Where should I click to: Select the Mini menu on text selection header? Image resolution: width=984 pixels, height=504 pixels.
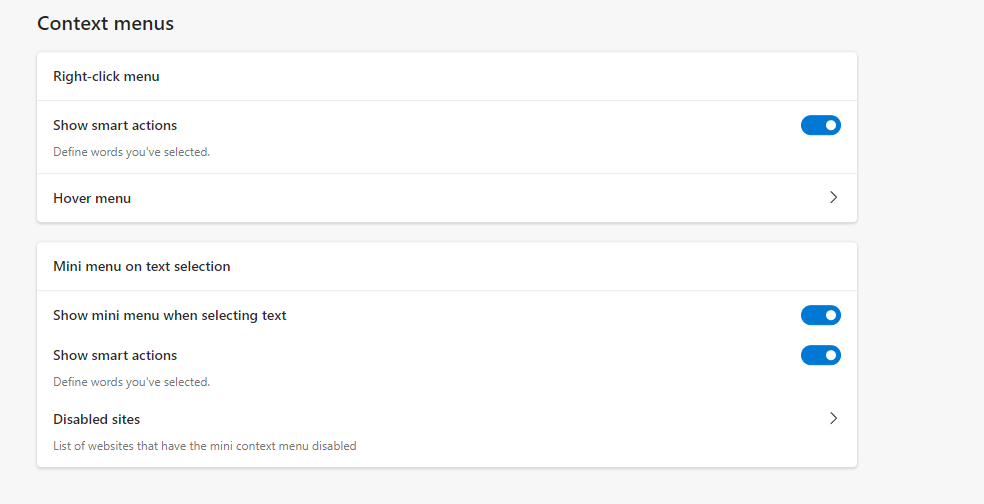click(x=142, y=266)
